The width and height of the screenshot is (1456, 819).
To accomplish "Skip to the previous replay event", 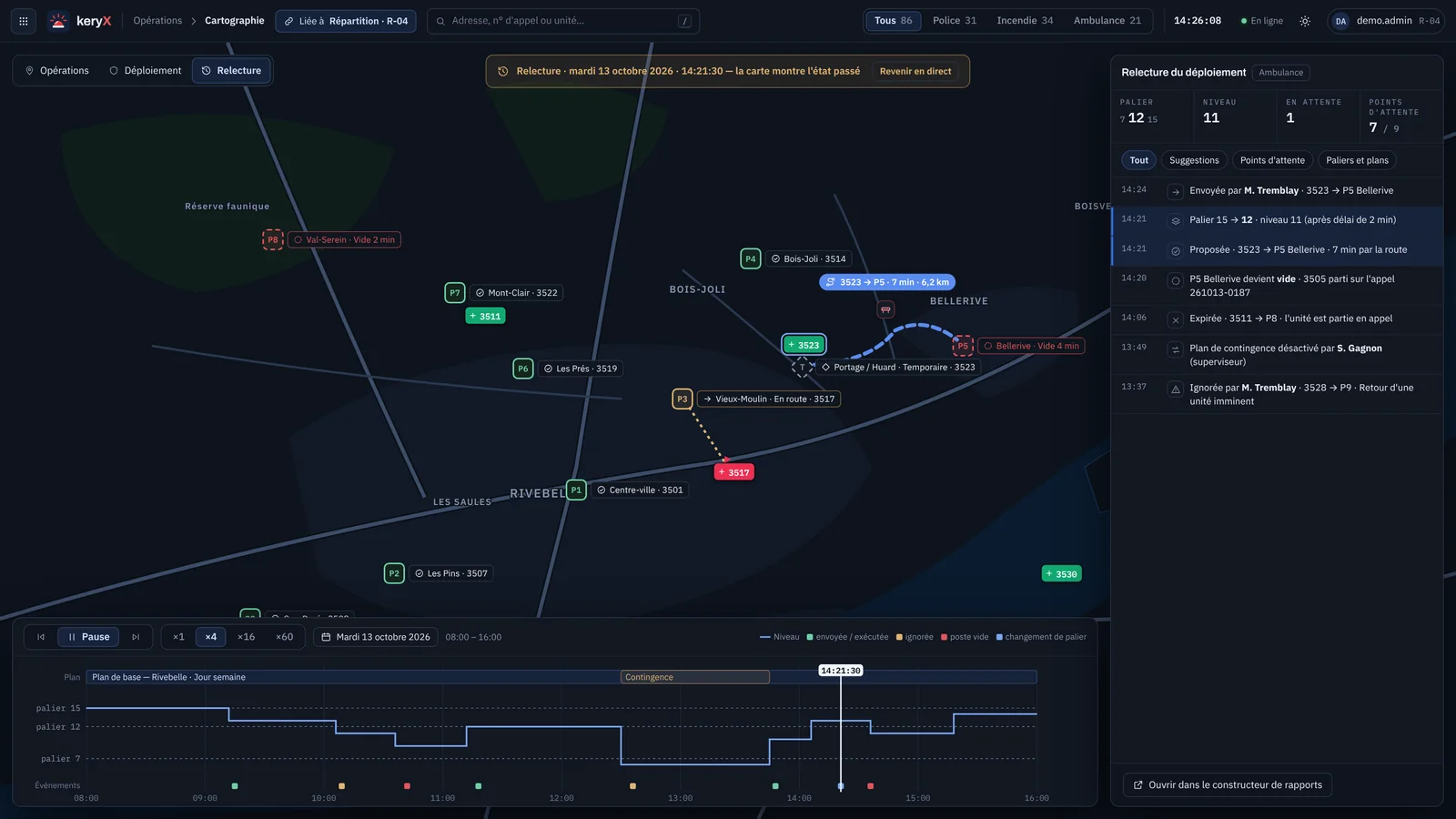I will coord(41,637).
